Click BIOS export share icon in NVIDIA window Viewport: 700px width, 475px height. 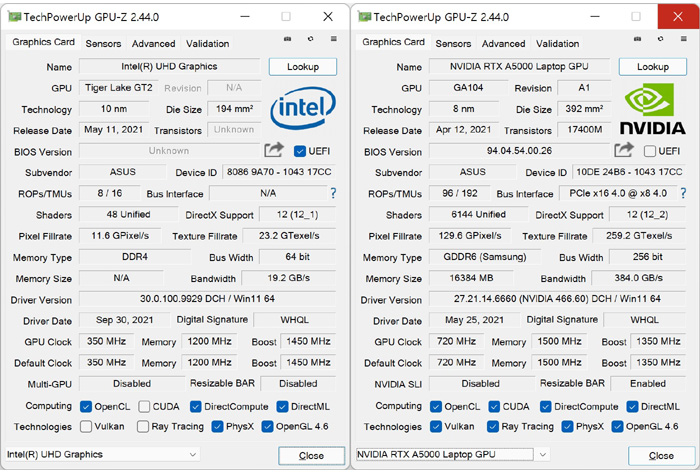(x=624, y=150)
